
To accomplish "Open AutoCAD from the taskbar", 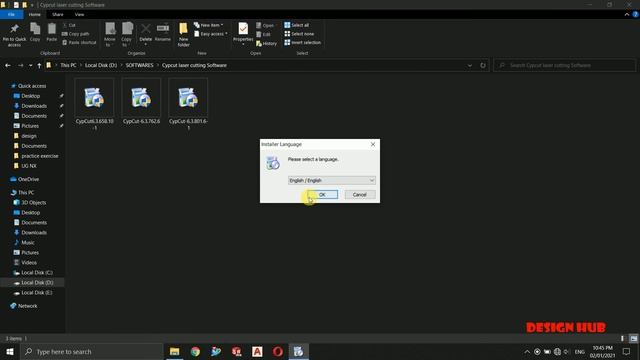I will pos(257,351).
